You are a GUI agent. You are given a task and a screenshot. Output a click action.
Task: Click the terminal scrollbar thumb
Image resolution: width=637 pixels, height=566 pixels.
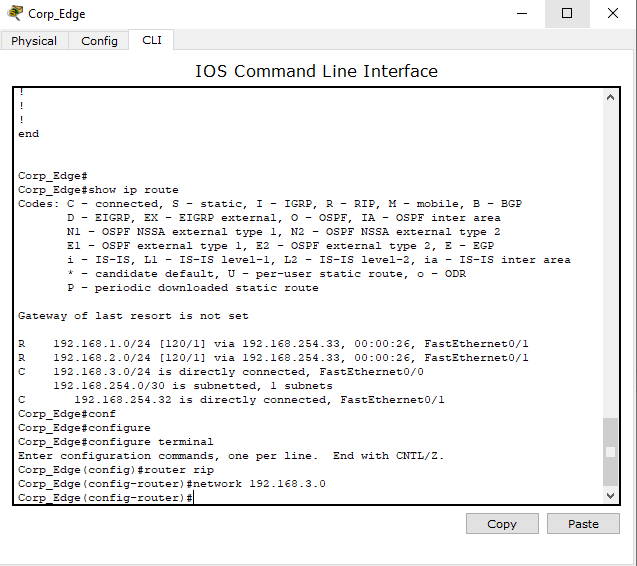(x=611, y=451)
